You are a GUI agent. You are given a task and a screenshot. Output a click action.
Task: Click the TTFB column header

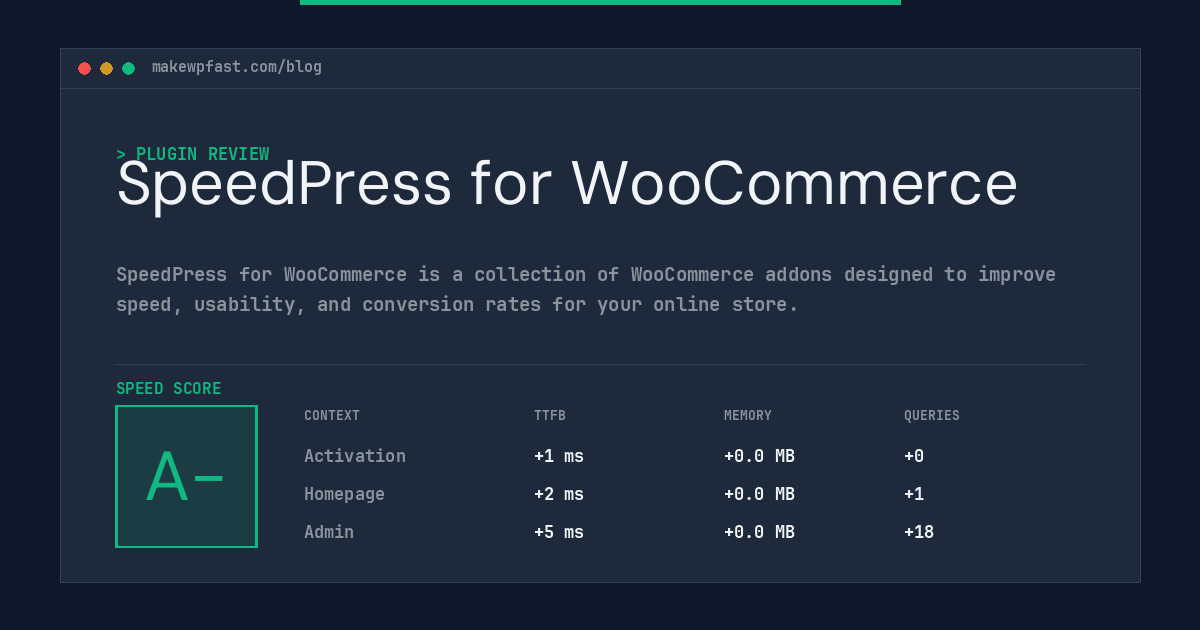pyautogui.click(x=550, y=416)
